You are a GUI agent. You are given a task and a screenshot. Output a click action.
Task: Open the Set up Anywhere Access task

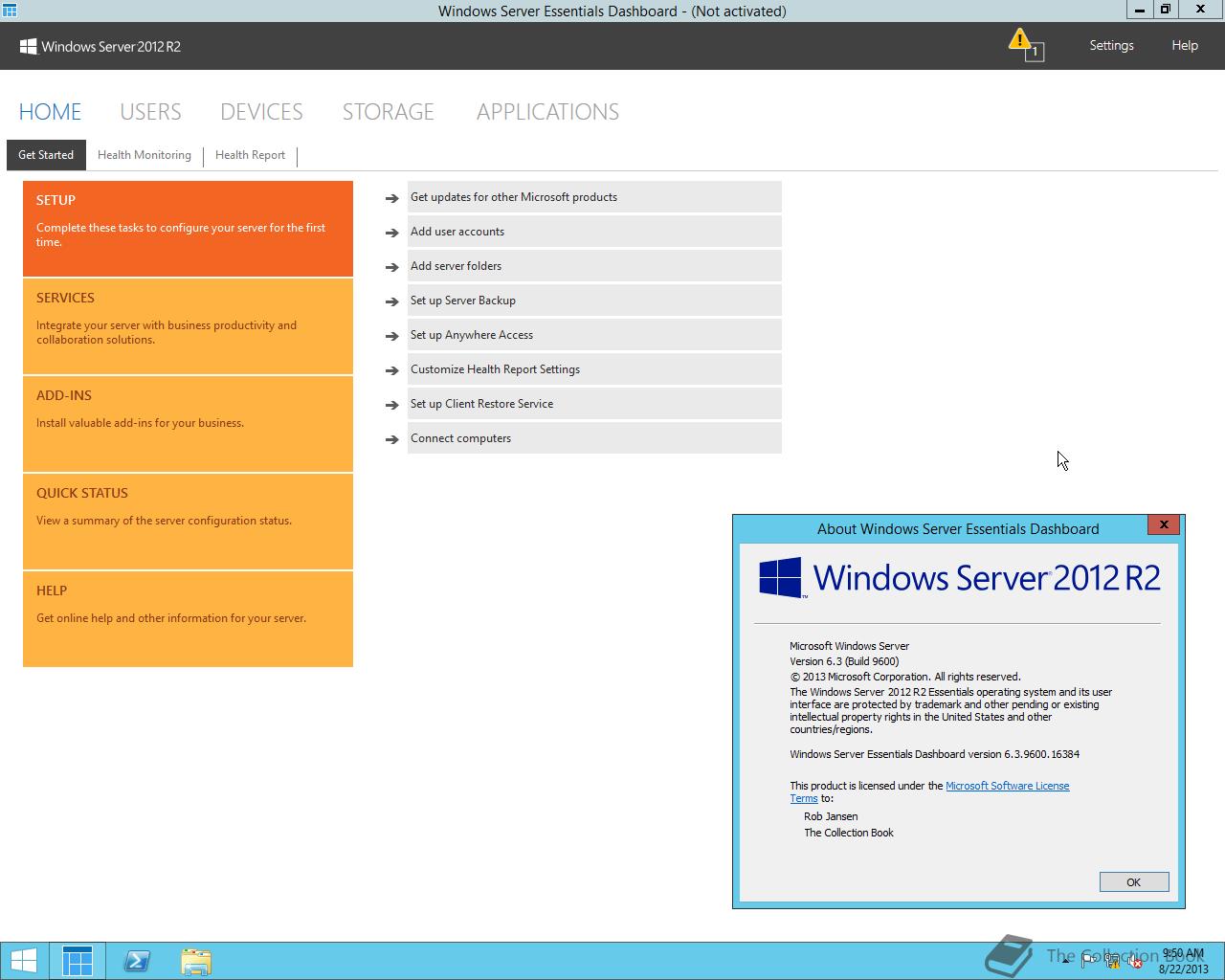(x=594, y=335)
